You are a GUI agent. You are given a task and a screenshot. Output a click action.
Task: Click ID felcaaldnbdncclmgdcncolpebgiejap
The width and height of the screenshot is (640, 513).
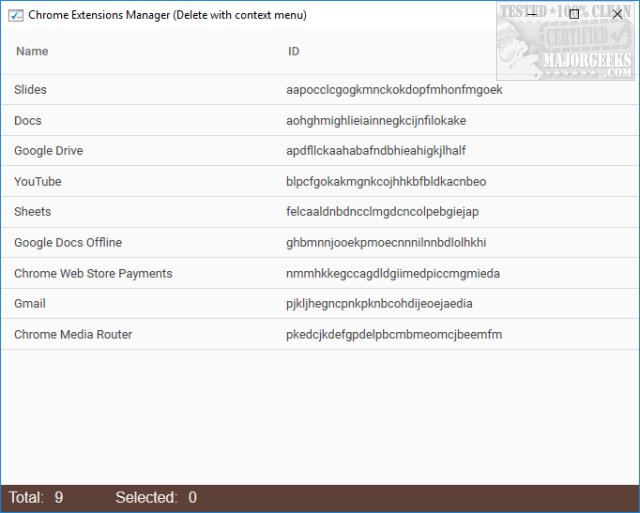(x=382, y=211)
